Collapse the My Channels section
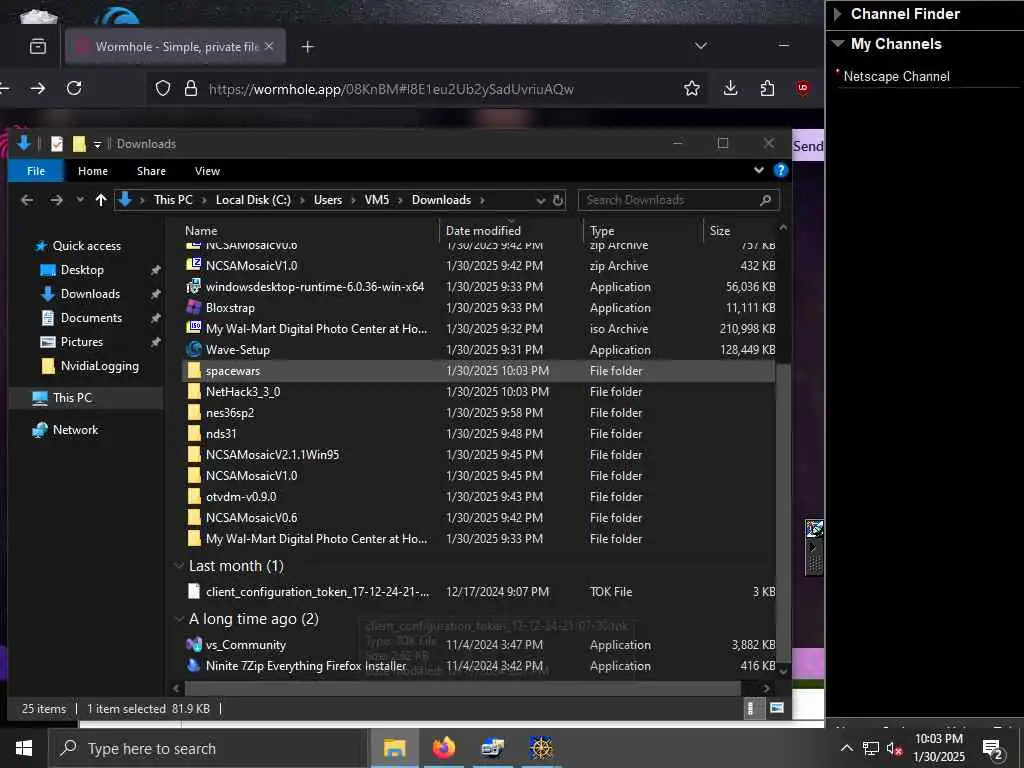This screenshot has width=1024, height=768. pos(838,44)
